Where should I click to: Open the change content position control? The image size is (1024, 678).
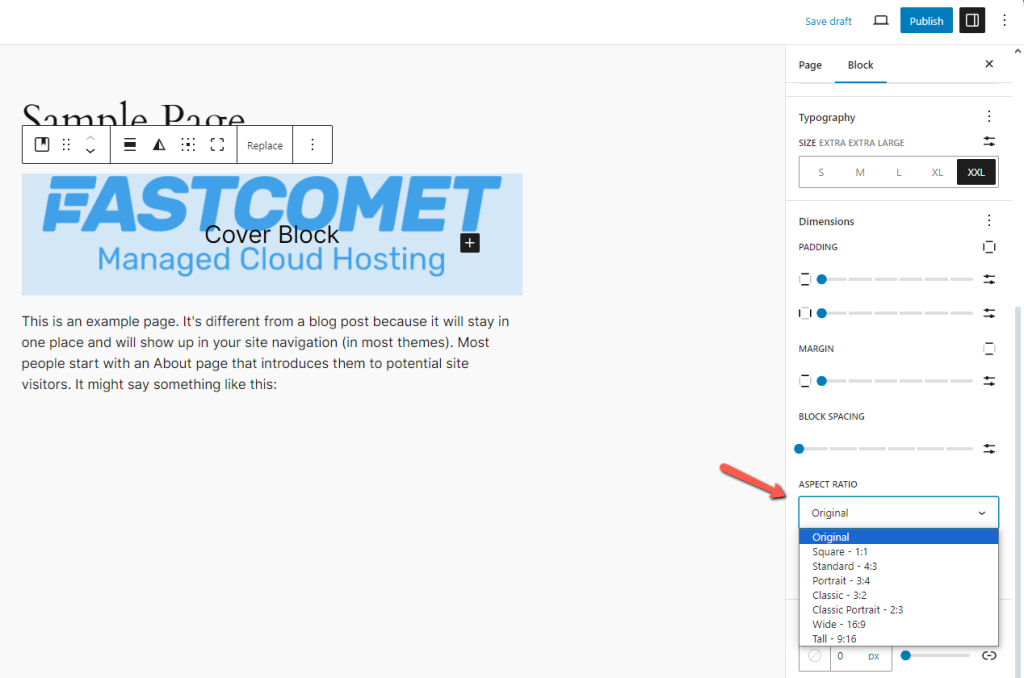click(x=188, y=144)
